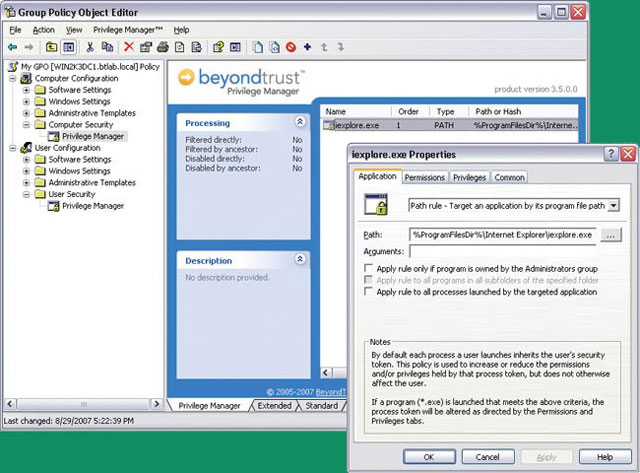Open the View menu

click(74, 30)
